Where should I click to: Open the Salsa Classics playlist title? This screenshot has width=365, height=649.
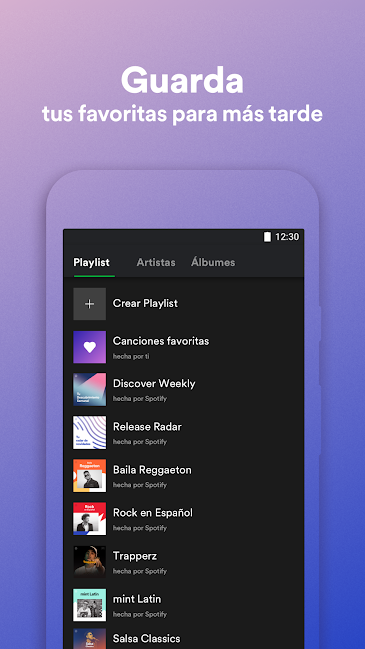click(146, 639)
